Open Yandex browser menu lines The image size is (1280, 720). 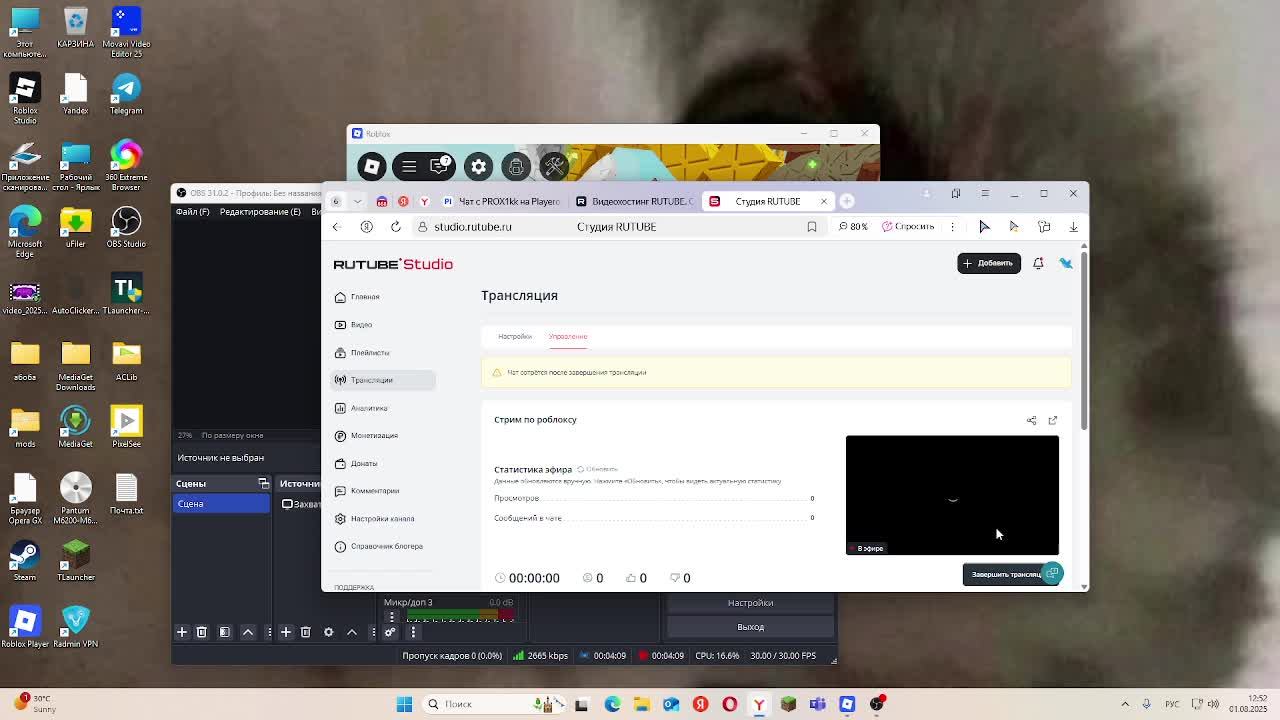[985, 193]
